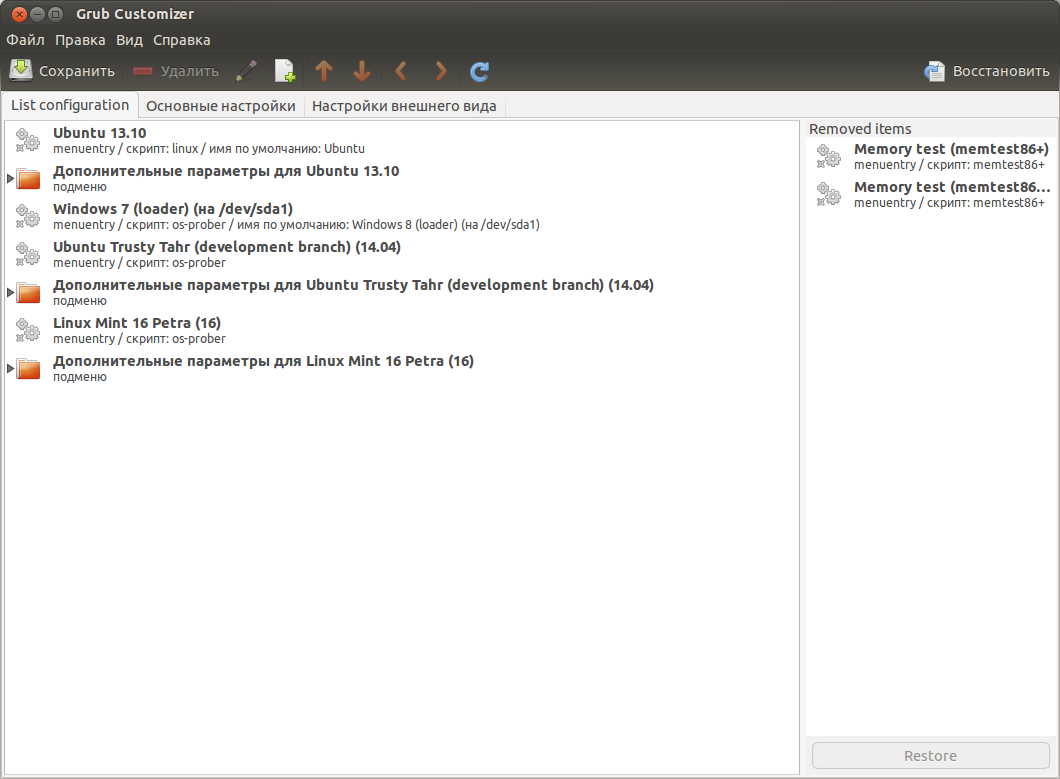Click the Save icon in the toolbar
The height and width of the screenshot is (779, 1060).
coord(21,70)
